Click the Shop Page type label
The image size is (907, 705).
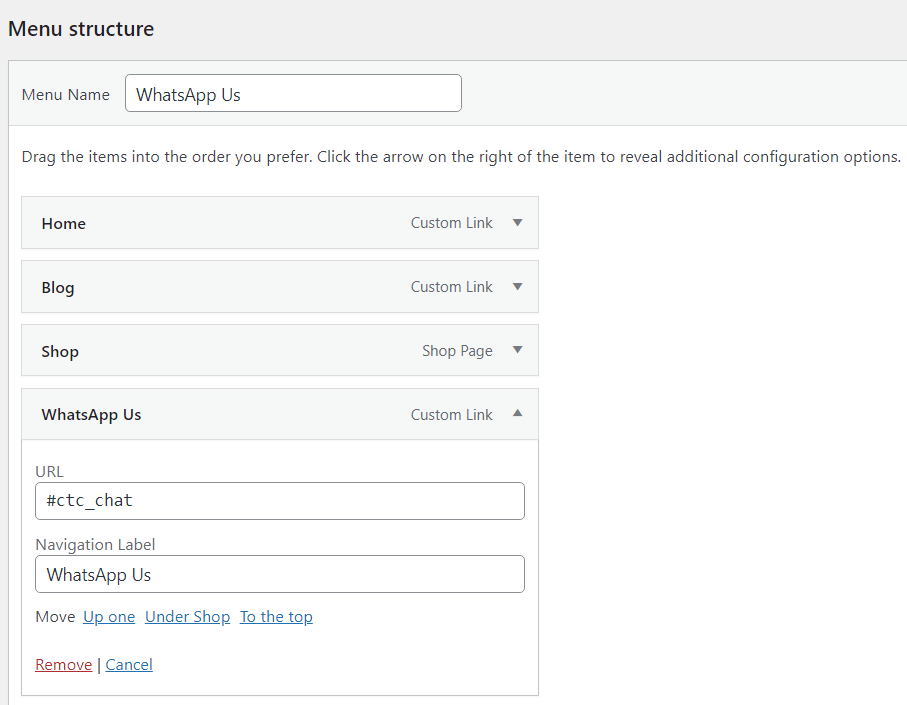[457, 351]
